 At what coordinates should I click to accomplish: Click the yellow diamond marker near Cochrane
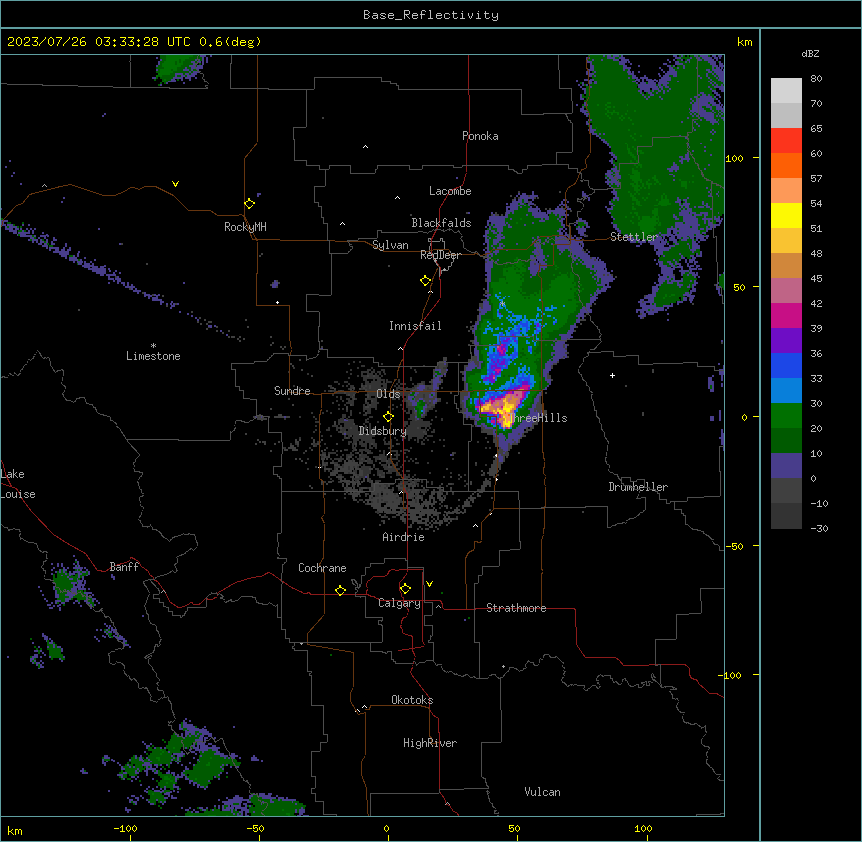(x=340, y=590)
